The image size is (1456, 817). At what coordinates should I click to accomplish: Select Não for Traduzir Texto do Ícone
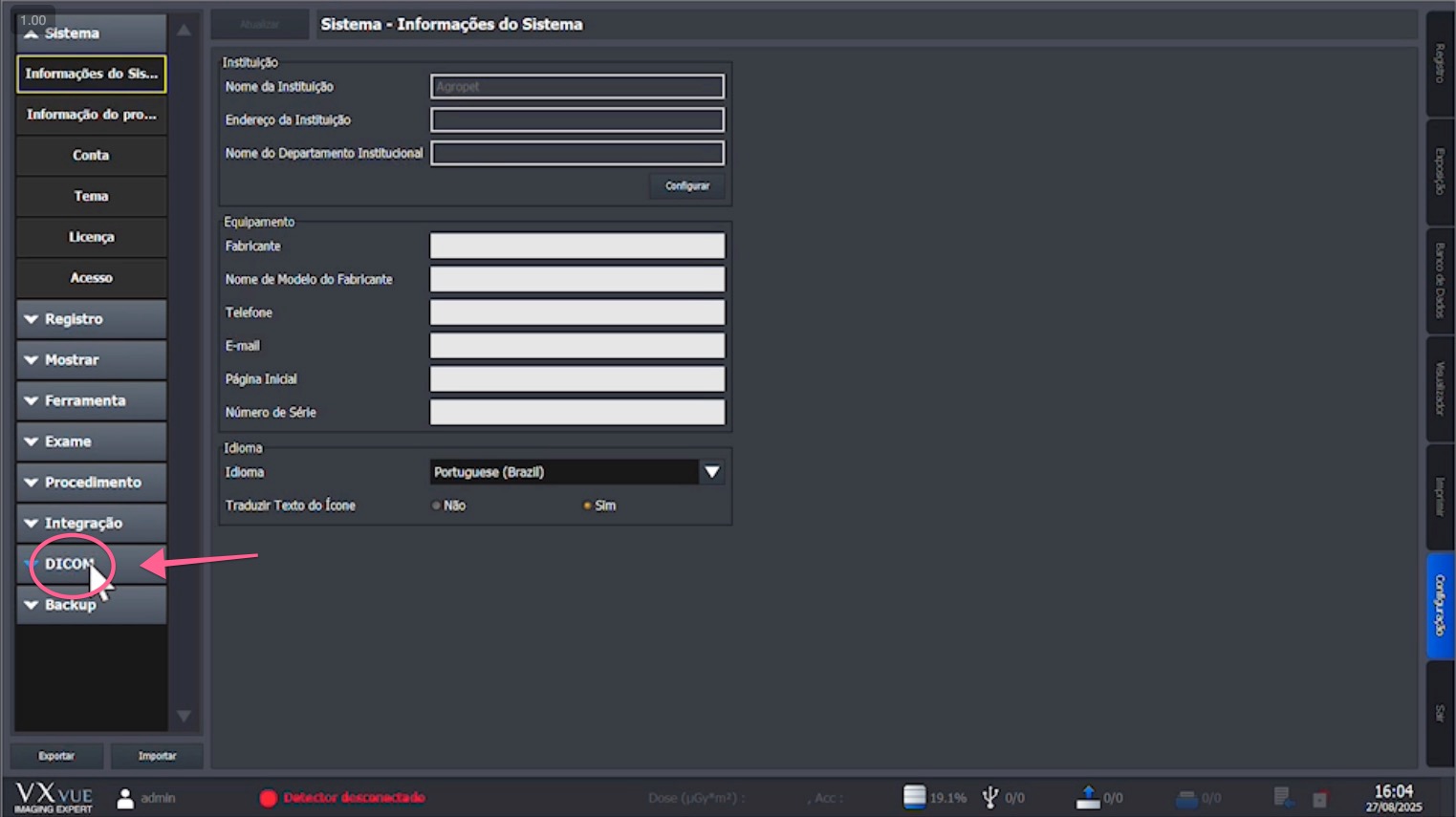pos(437,505)
